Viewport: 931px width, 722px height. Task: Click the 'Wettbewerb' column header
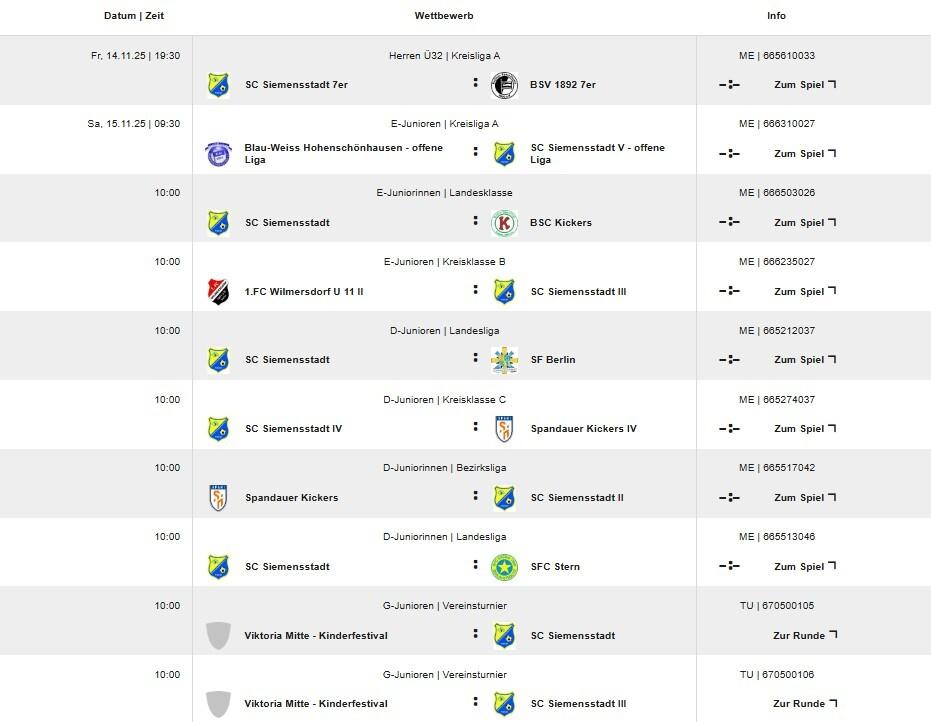(444, 16)
